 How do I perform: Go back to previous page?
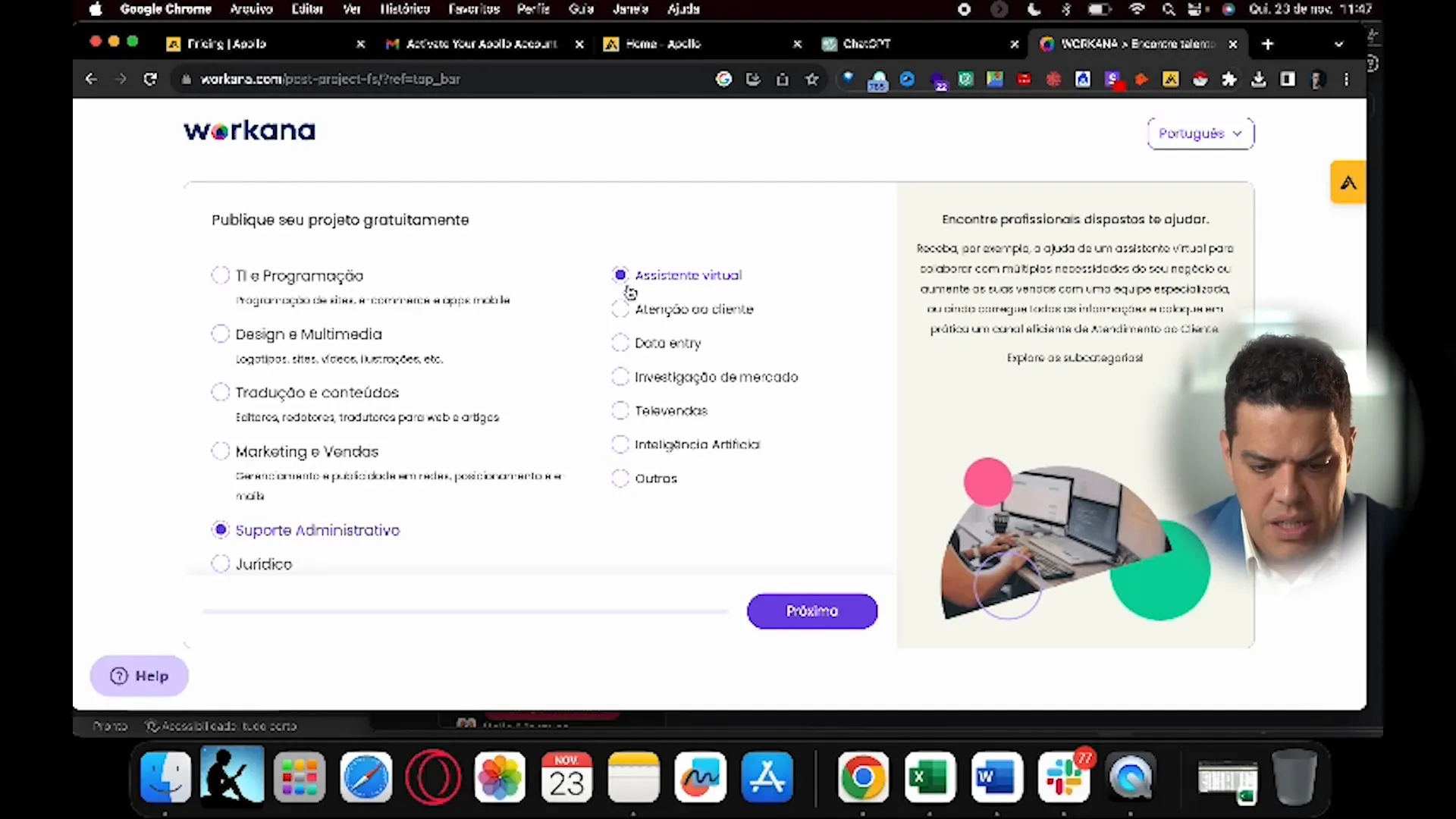[x=91, y=79]
